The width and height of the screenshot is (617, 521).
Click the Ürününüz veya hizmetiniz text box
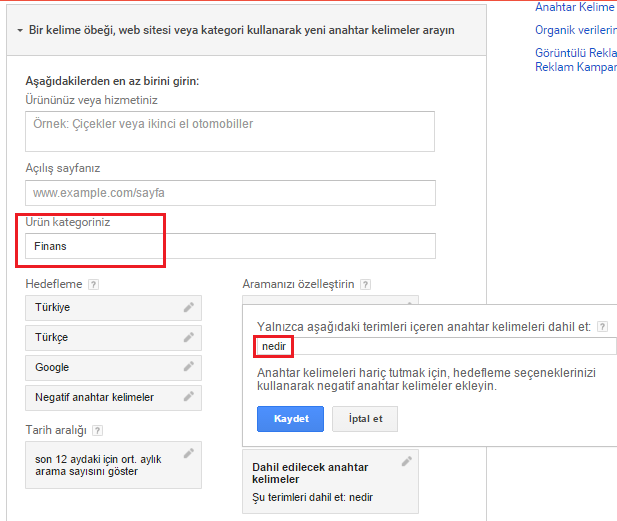coord(230,131)
